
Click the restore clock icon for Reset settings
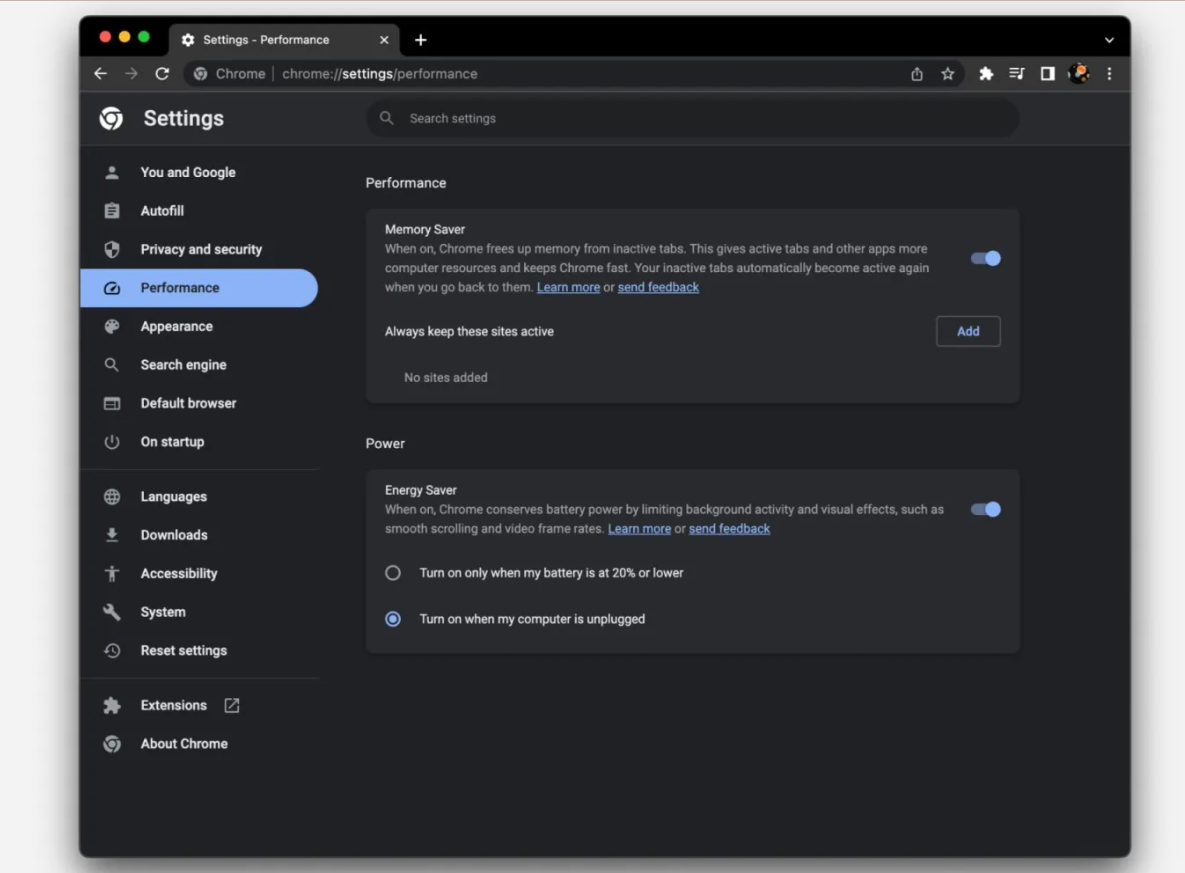pyautogui.click(x=112, y=651)
